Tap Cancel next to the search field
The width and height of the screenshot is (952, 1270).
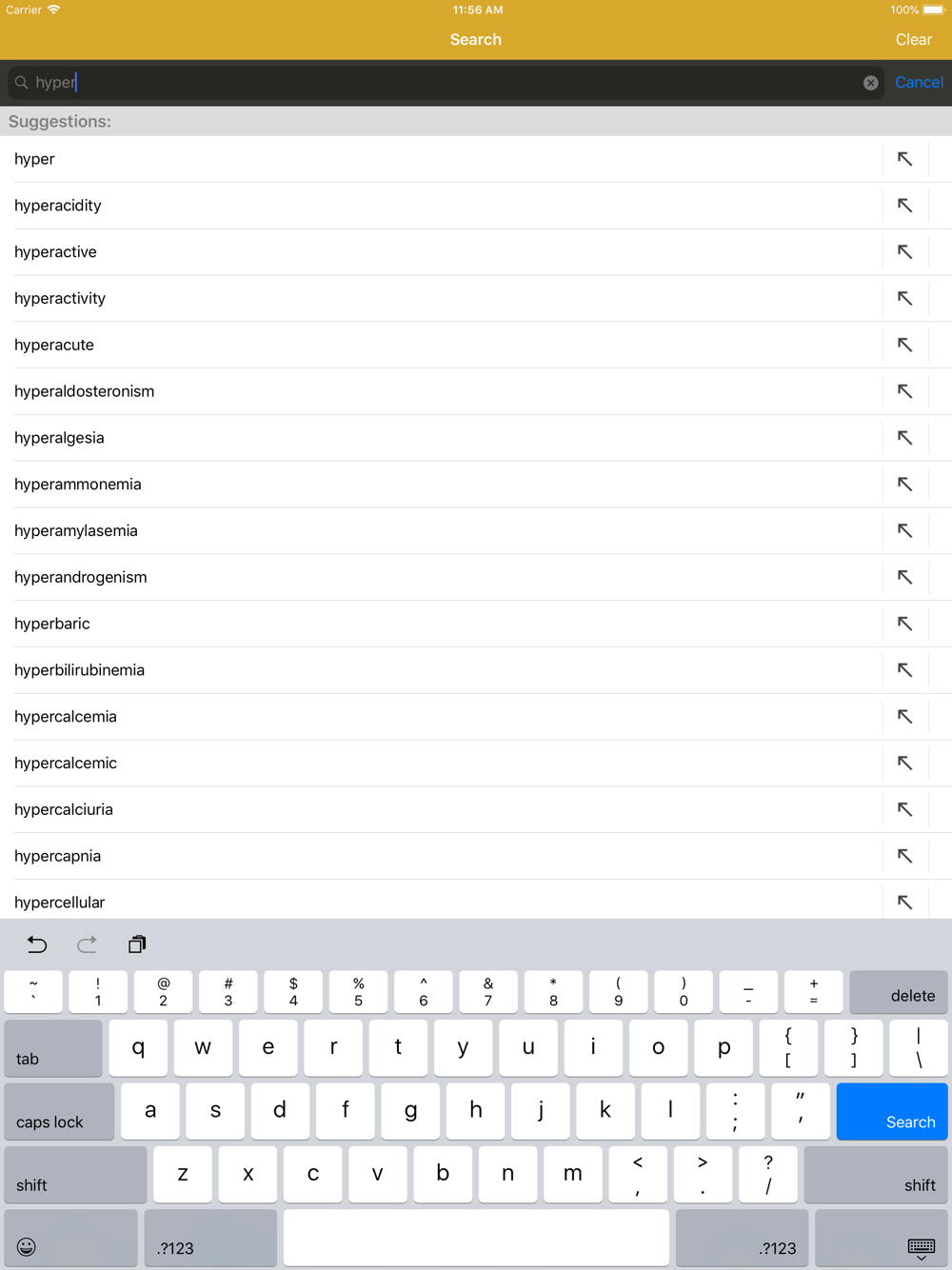[919, 83]
